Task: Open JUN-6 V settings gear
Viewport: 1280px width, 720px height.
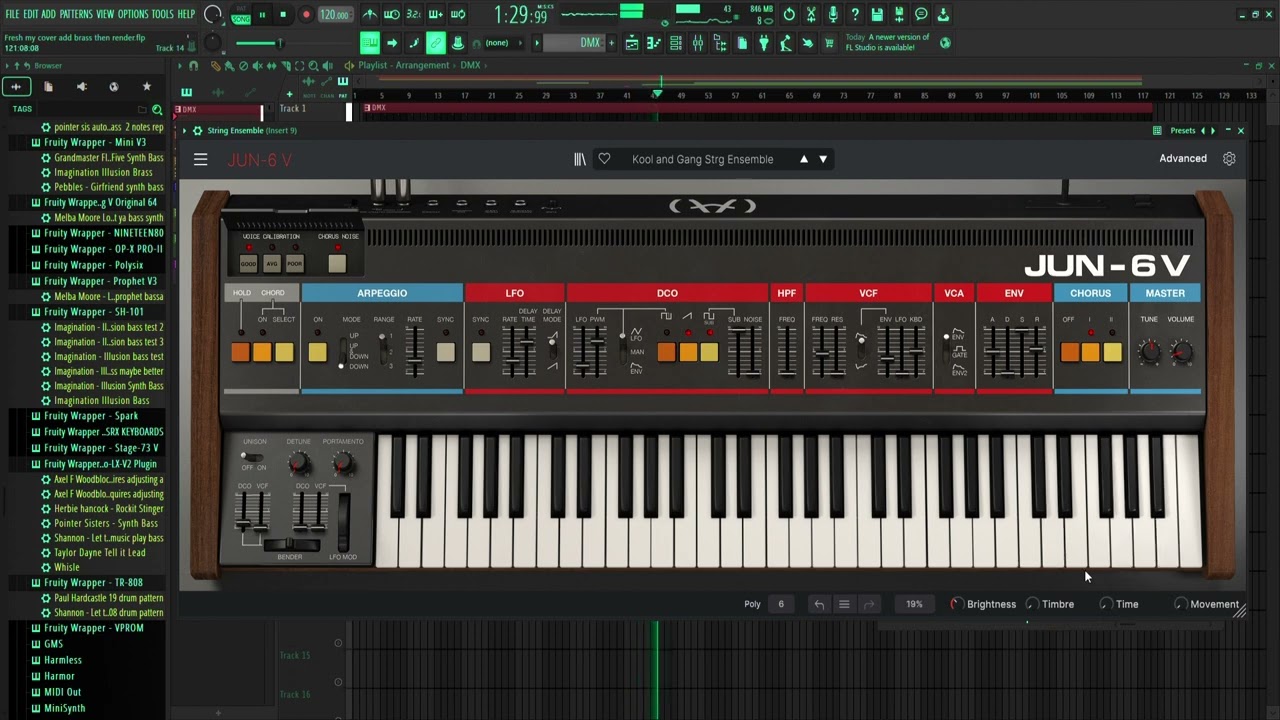Action: point(1229,159)
